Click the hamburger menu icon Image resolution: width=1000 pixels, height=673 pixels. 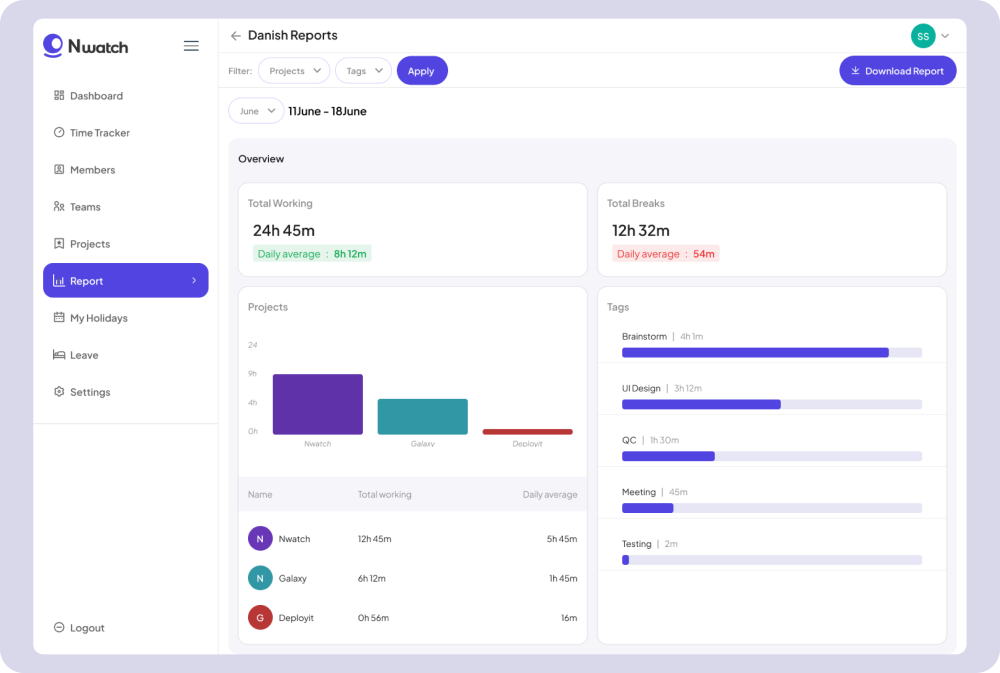[191, 46]
